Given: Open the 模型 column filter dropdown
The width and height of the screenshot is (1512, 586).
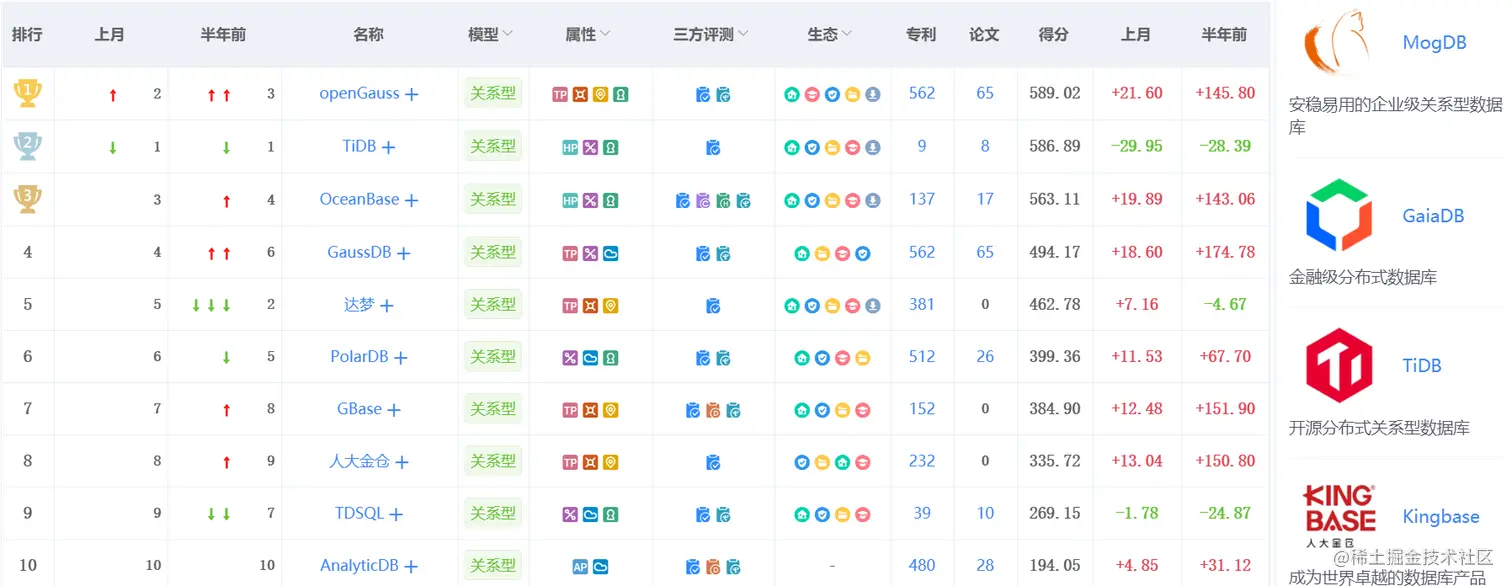Looking at the screenshot, I should click(507, 34).
